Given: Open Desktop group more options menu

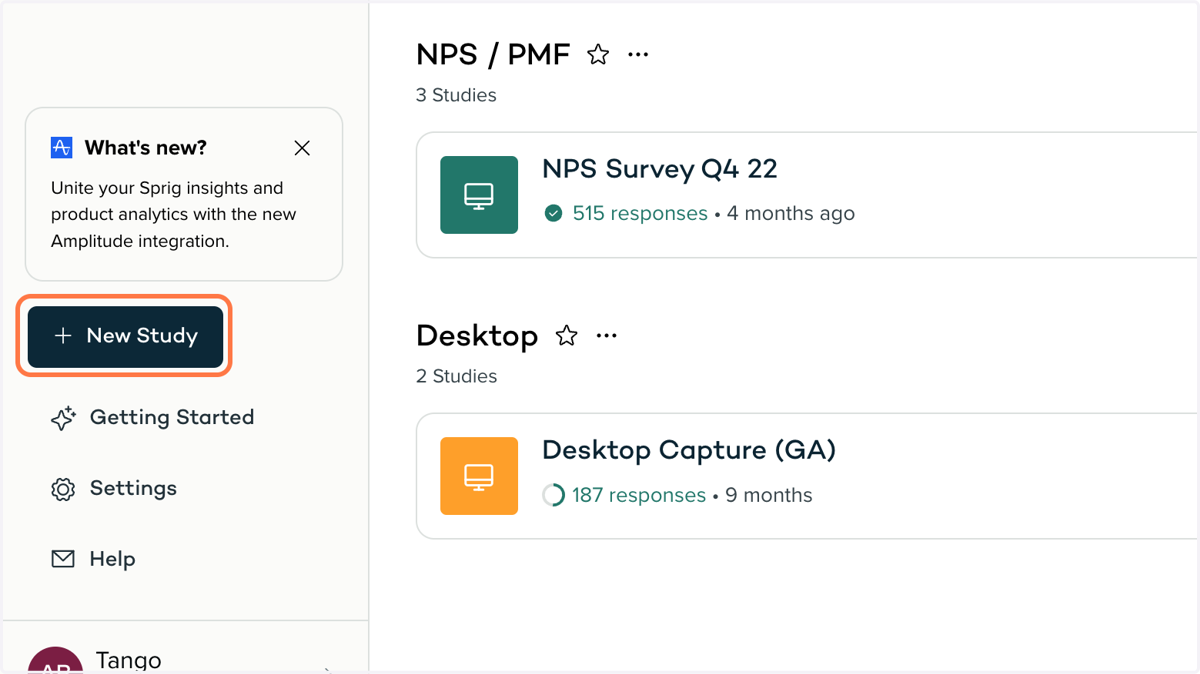Looking at the screenshot, I should coord(606,336).
